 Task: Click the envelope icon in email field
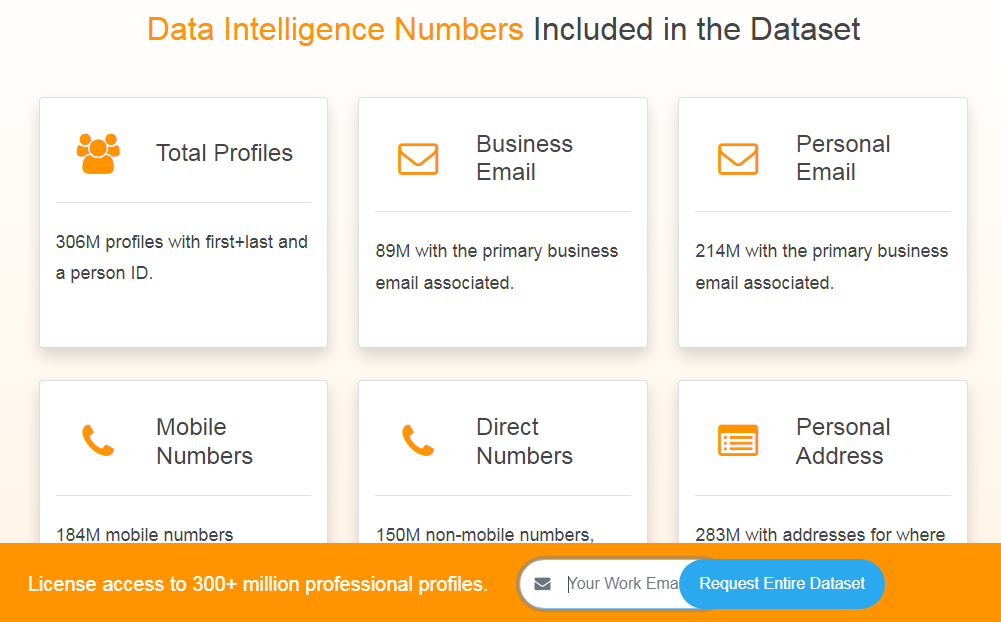pyautogui.click(x=543, y=584)
